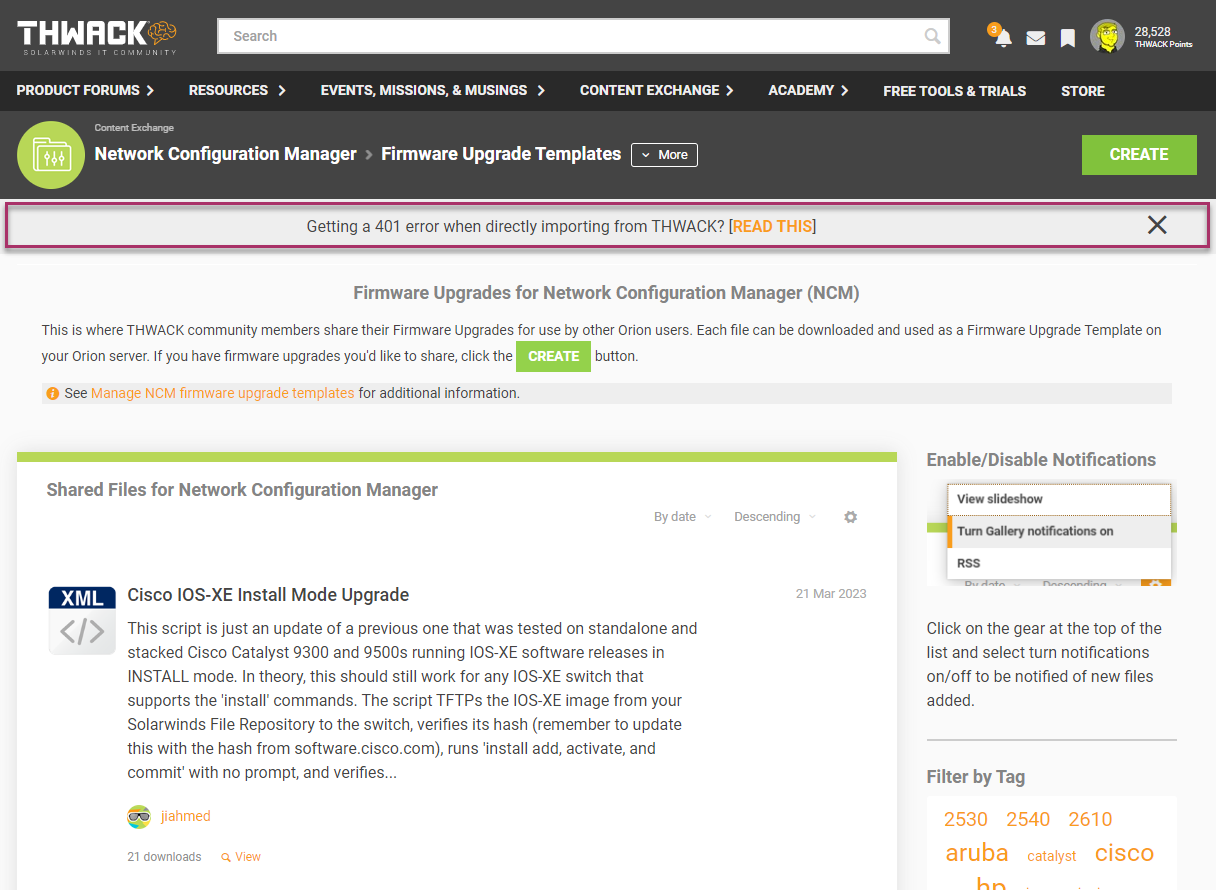Click the green Content Exchange group icon

(51, 155)
